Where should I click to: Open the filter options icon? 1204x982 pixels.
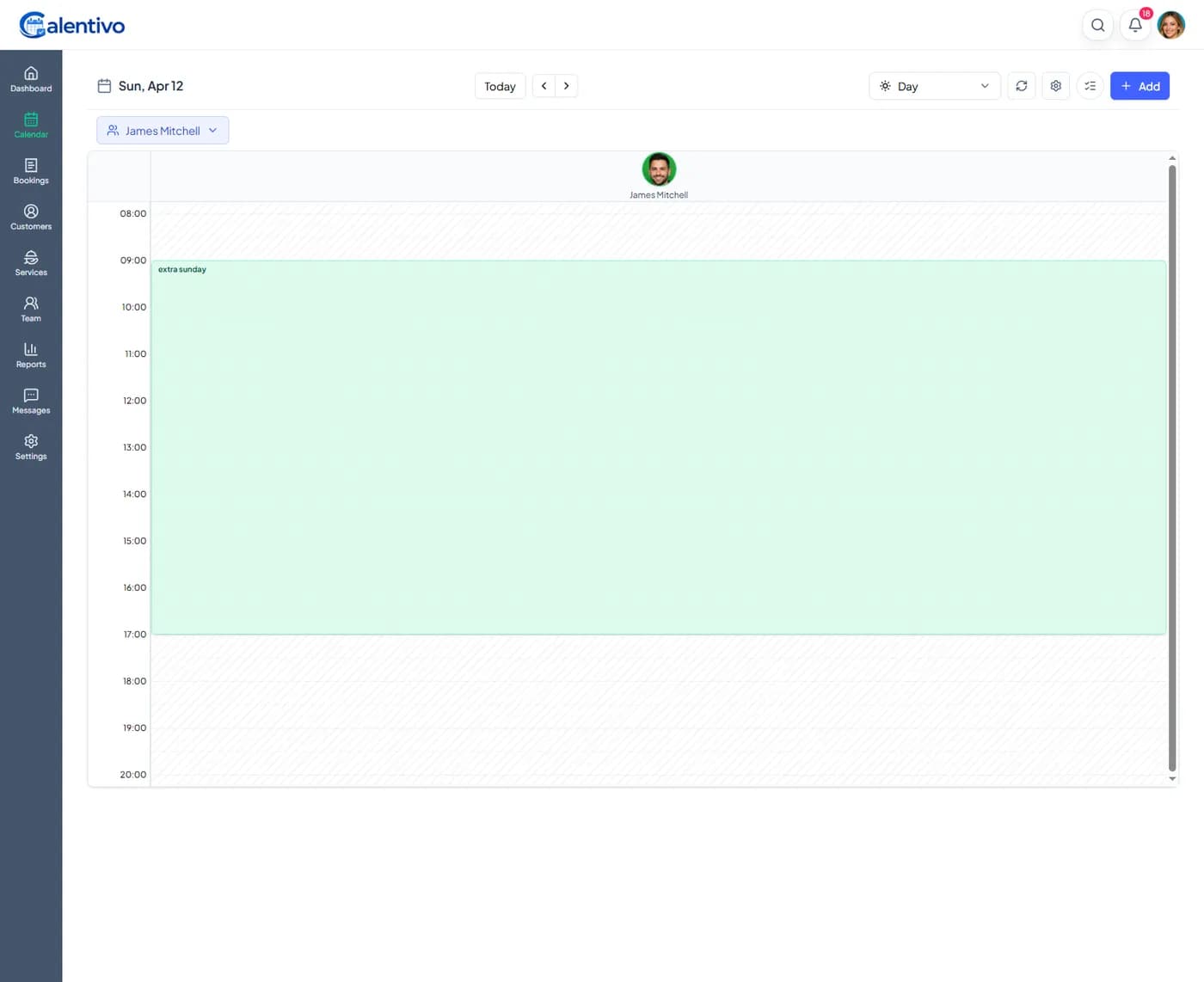pyautogui.click(x=1090, y=86)
